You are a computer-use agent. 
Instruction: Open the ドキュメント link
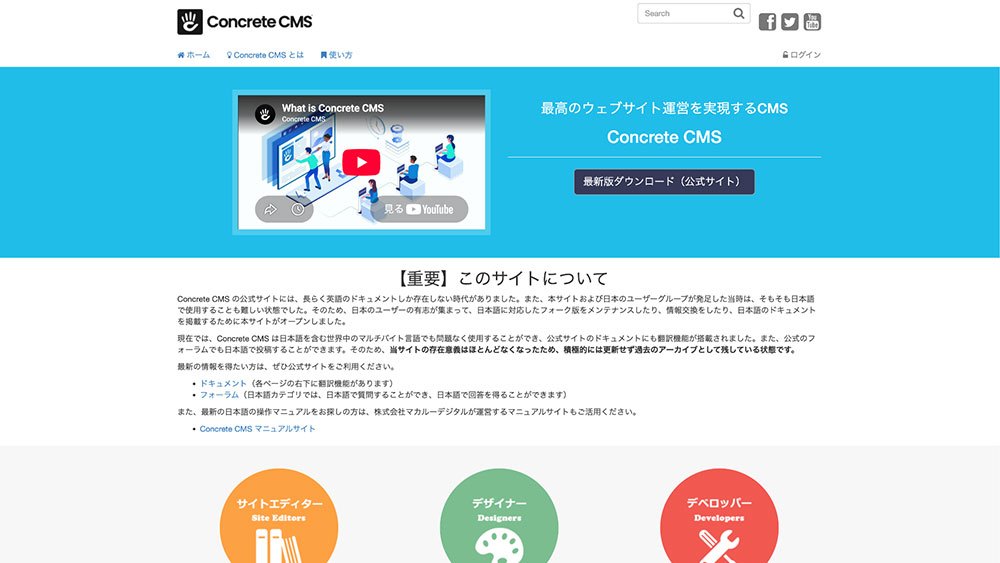(223, 383)
